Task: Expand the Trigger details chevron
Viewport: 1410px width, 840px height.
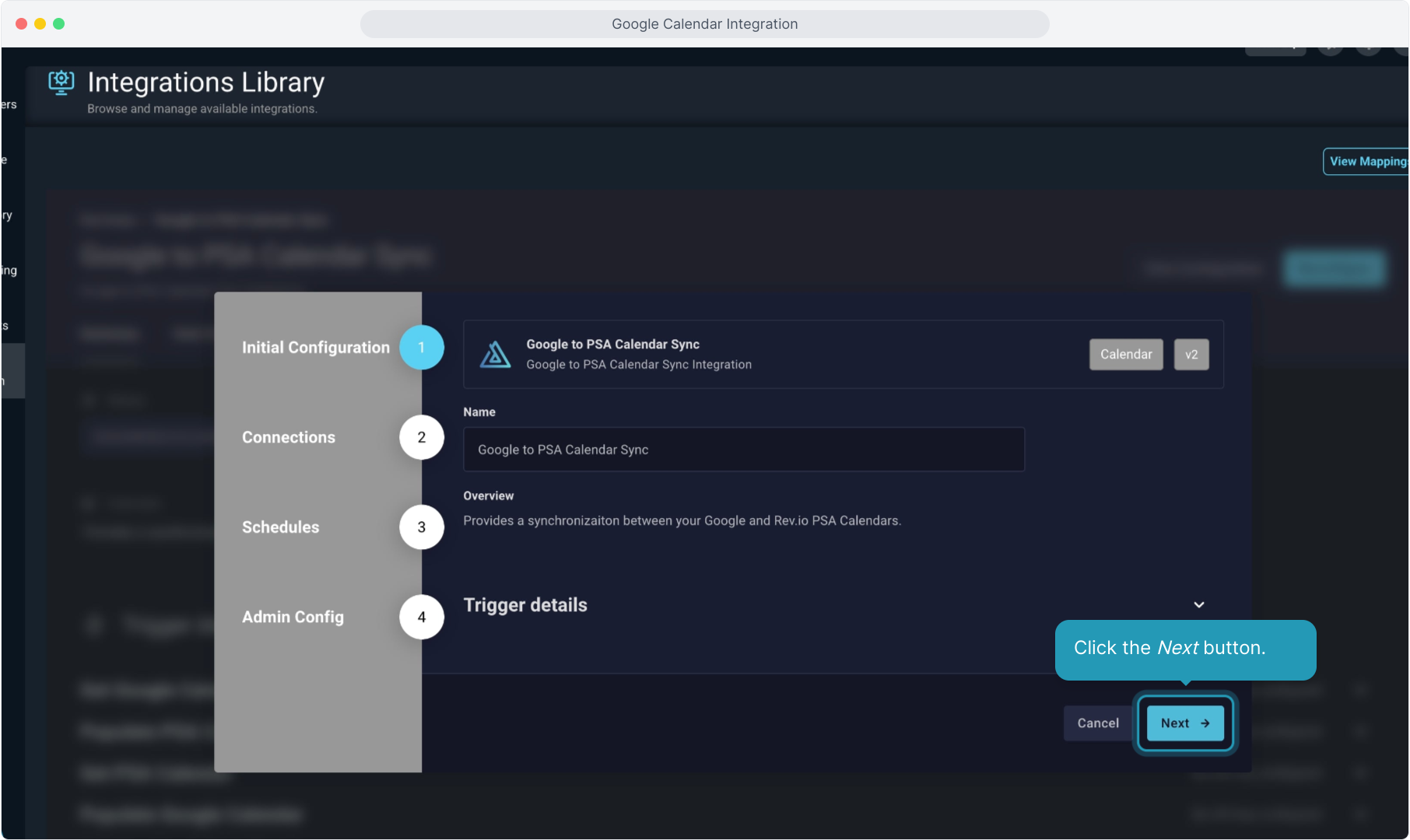Action: [1199, 605]
